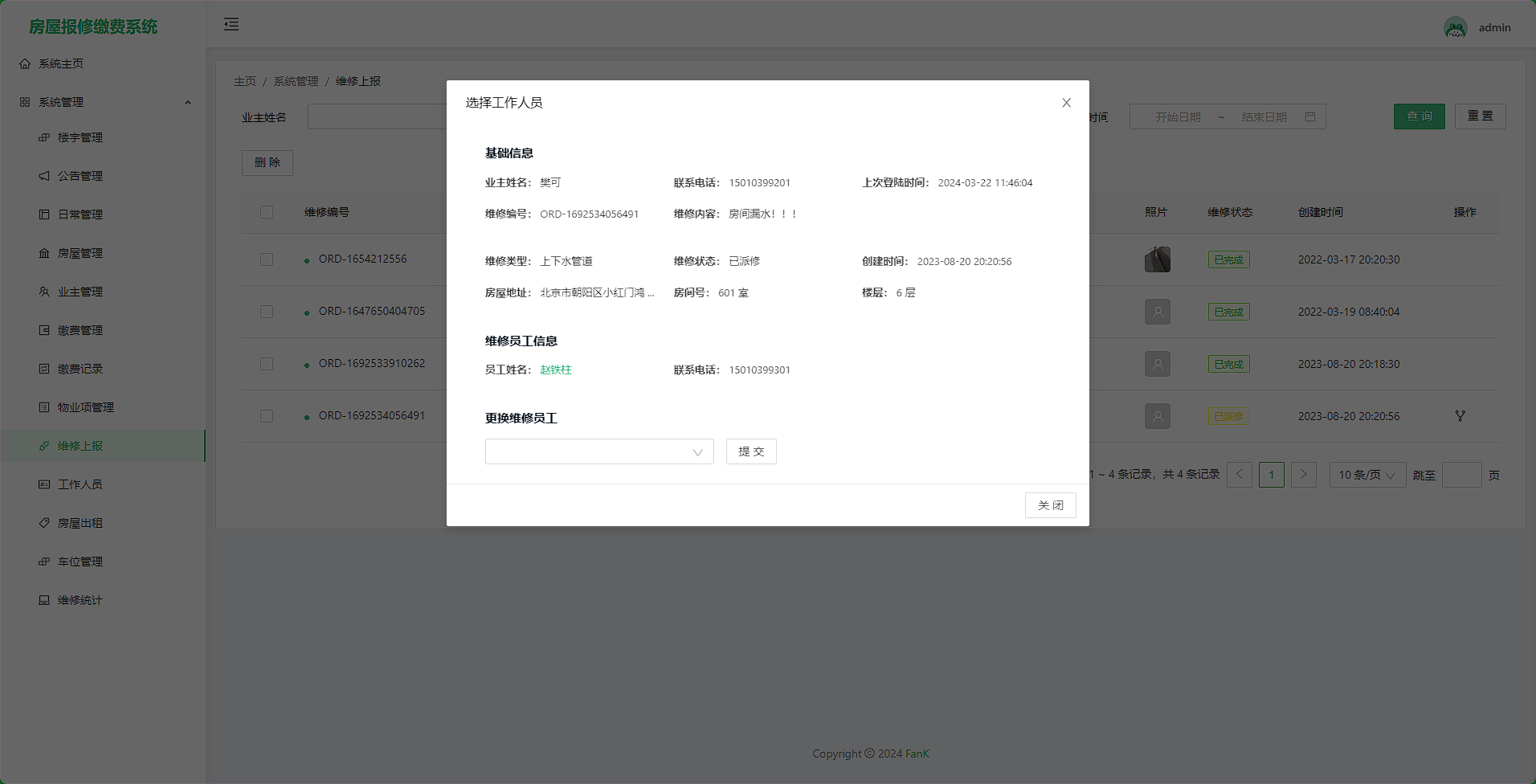Click the 系统主页 home icon
Screen dimensions: 1536x784
(25, 63)
